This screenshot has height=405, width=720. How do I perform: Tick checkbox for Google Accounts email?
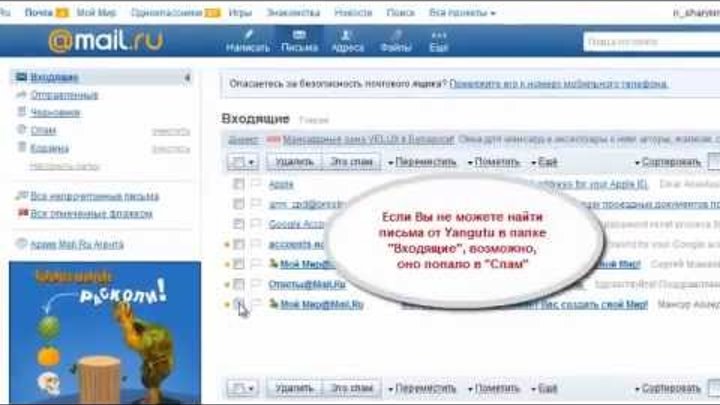tap(238, 224)
